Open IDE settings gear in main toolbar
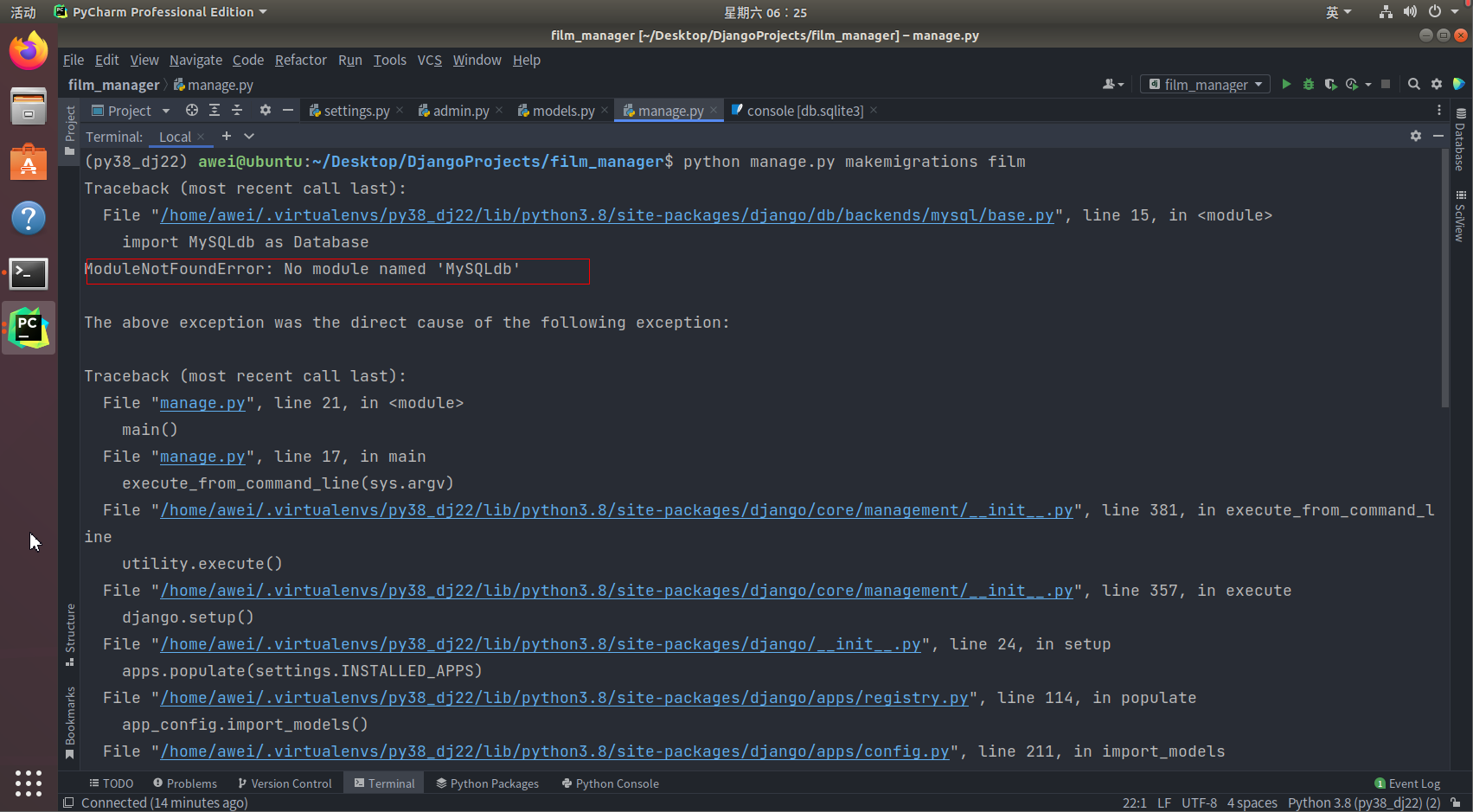The width and height of the screenshot is (1473, 812). point(1437,84)
